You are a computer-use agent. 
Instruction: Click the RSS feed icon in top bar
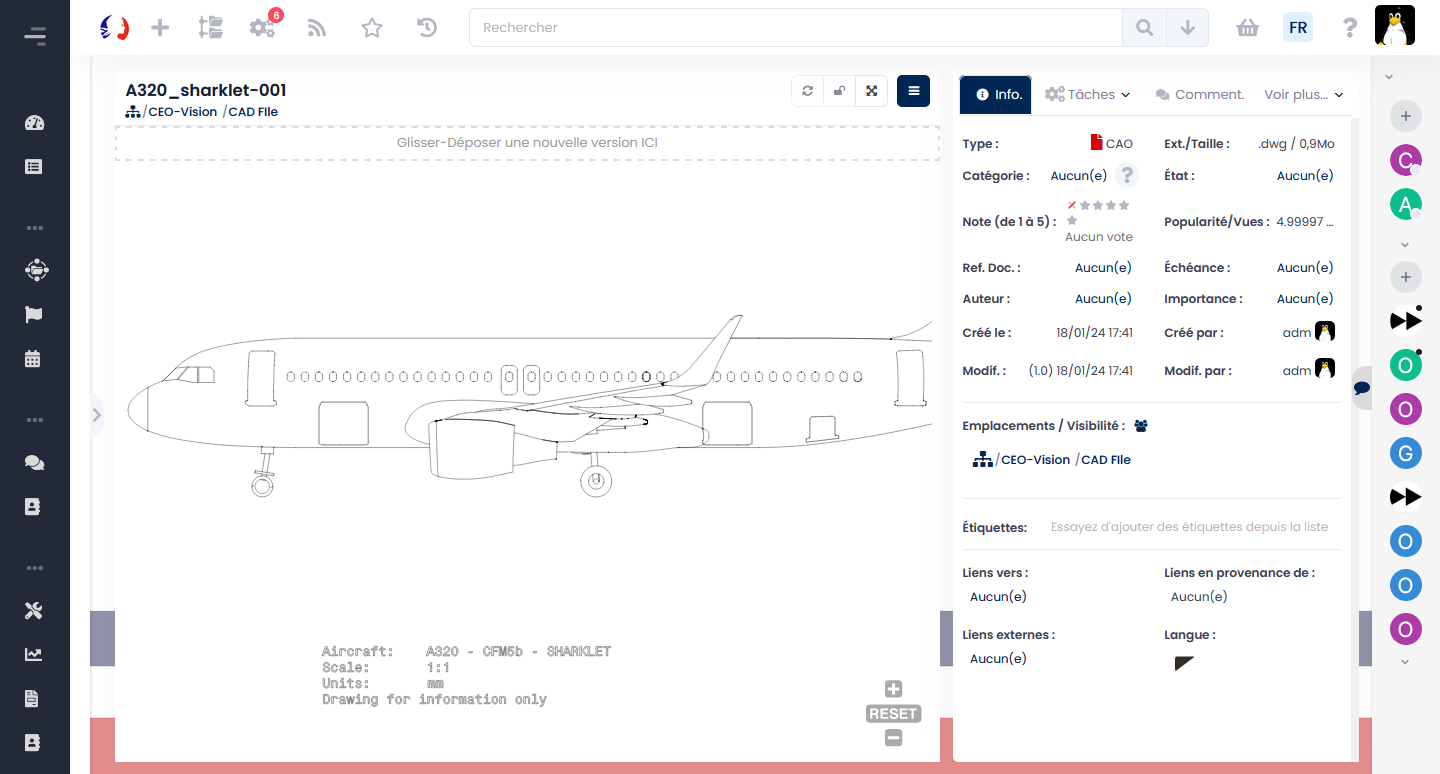317,28
